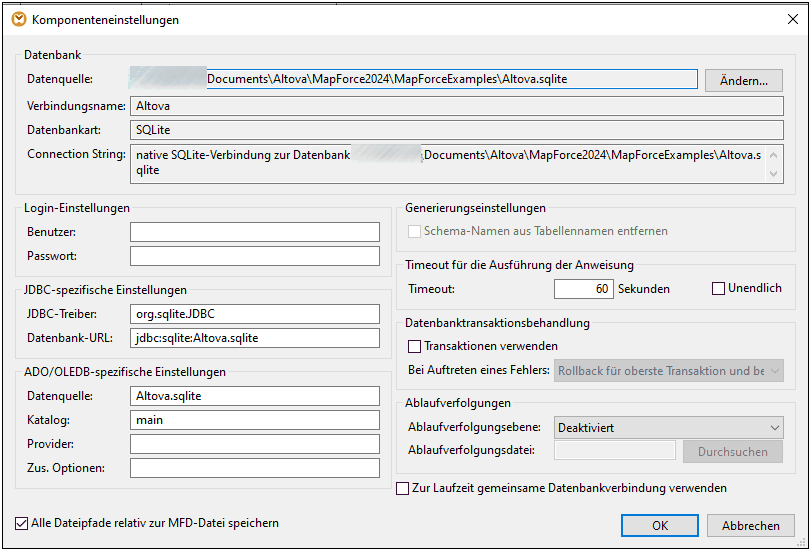Click the ADO/OLEDB Datenquelle field
The width and height of the screenshot is (811, 551).
pos(255,396)
